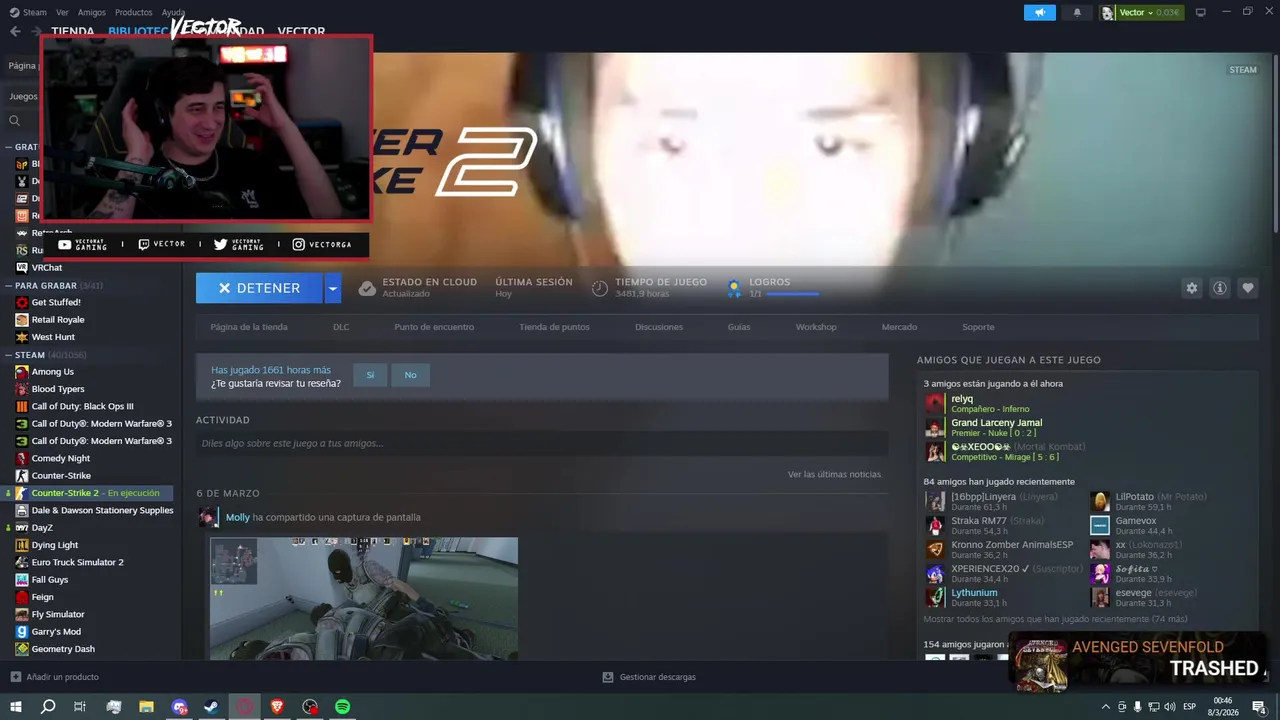Viewport: 1280px width, 720px height.
Task: Open Grand Larceny Jamal friend entry
Action: coord(996,428)
